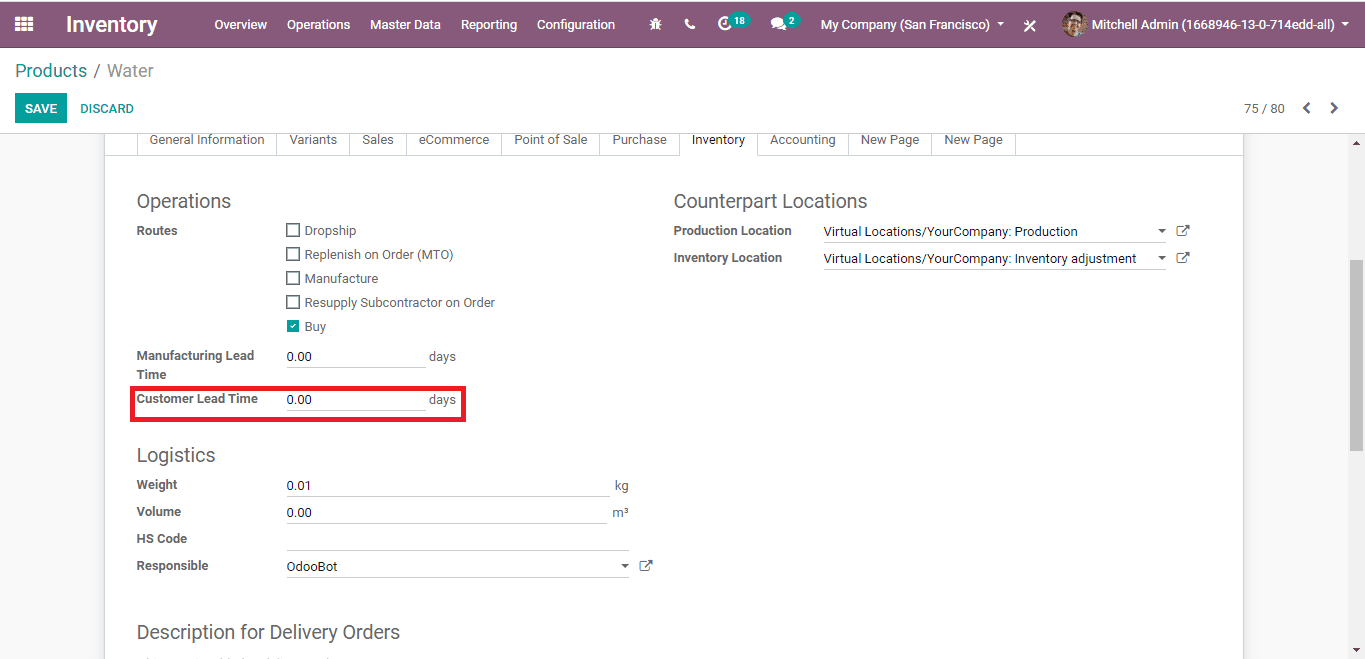
Task: Open external link for Inventory Location
Action: 1183,258
